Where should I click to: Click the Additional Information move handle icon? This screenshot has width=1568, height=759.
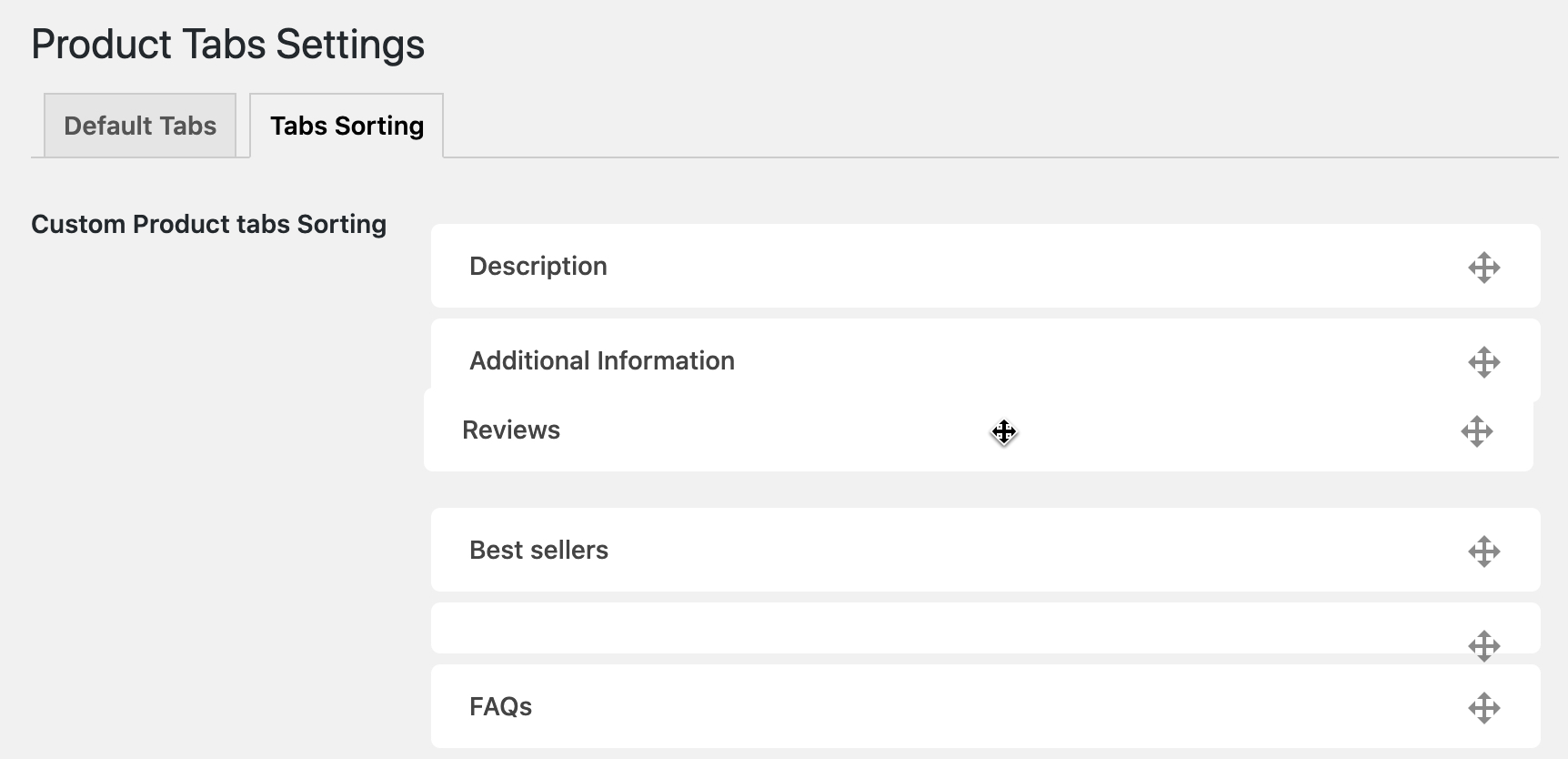(1483, 362)
